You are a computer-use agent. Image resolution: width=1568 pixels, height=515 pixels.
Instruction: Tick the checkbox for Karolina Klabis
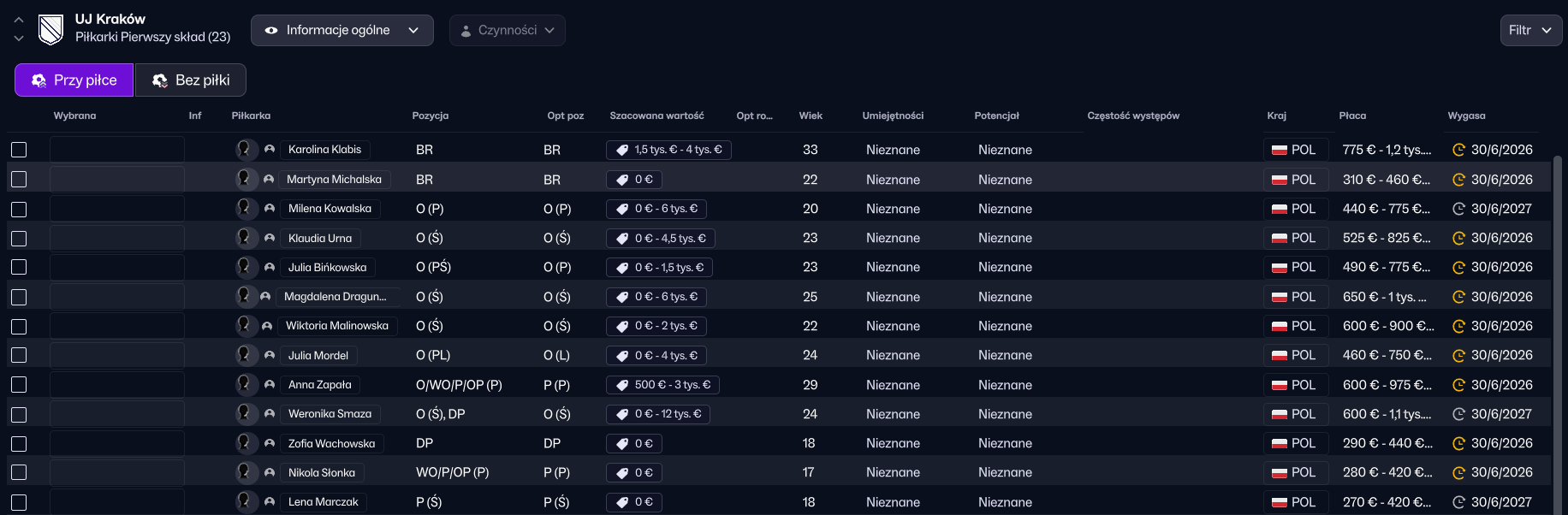19,150
